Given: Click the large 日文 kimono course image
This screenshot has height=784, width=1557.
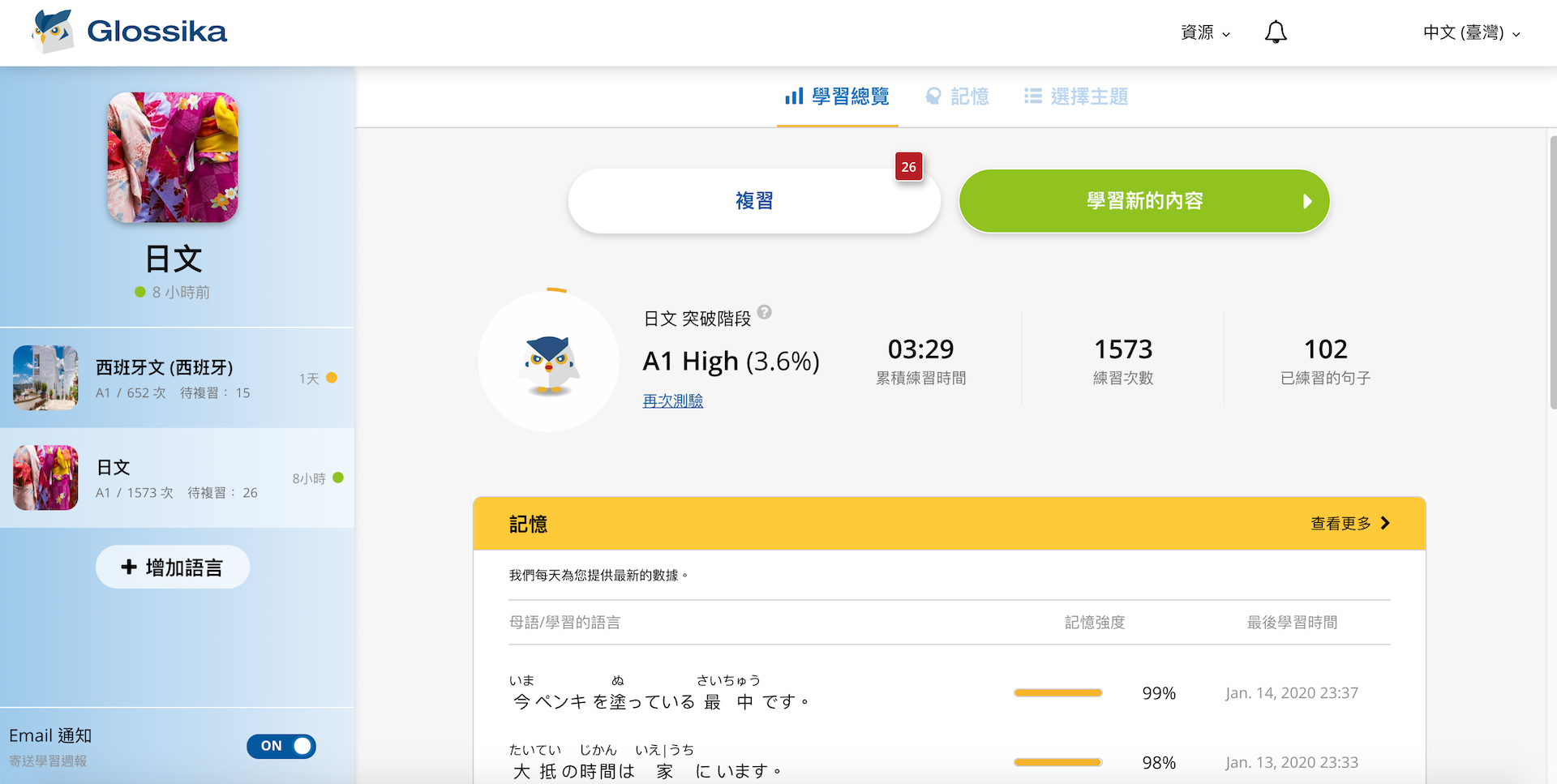Looking at the screenshot, I should (173, 157).
